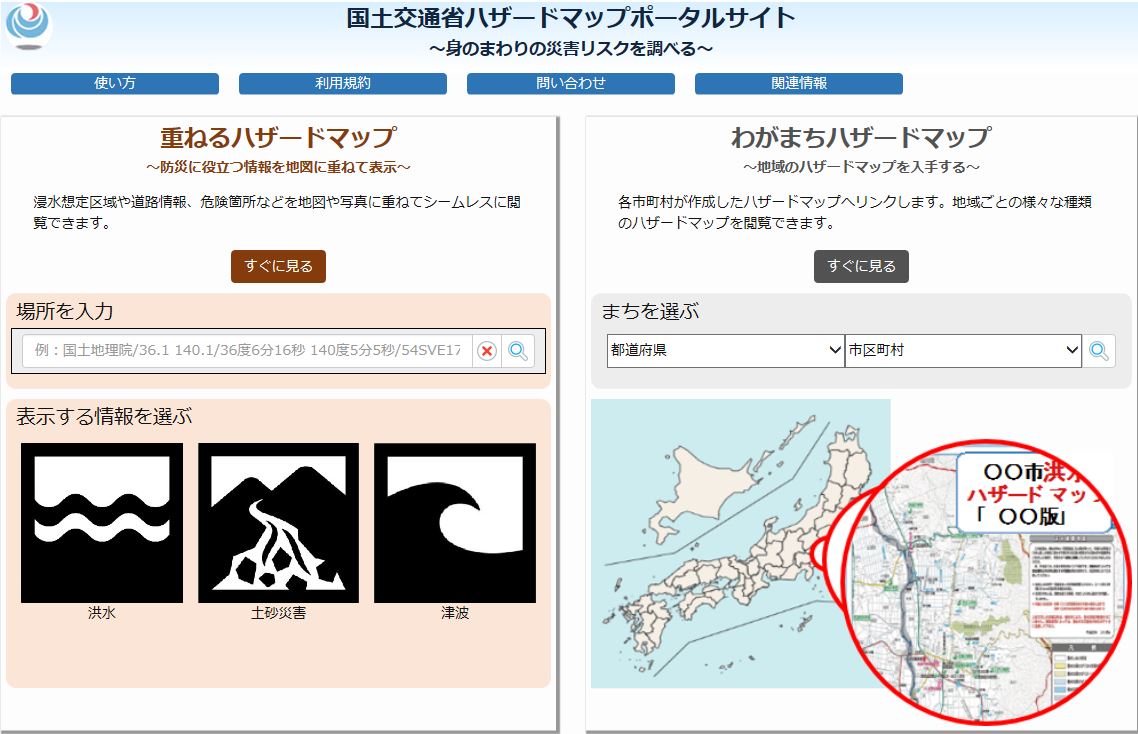Select the 洪水 flood hazard icon
This screenshot has height=734, width=1138.
point(102,523)
